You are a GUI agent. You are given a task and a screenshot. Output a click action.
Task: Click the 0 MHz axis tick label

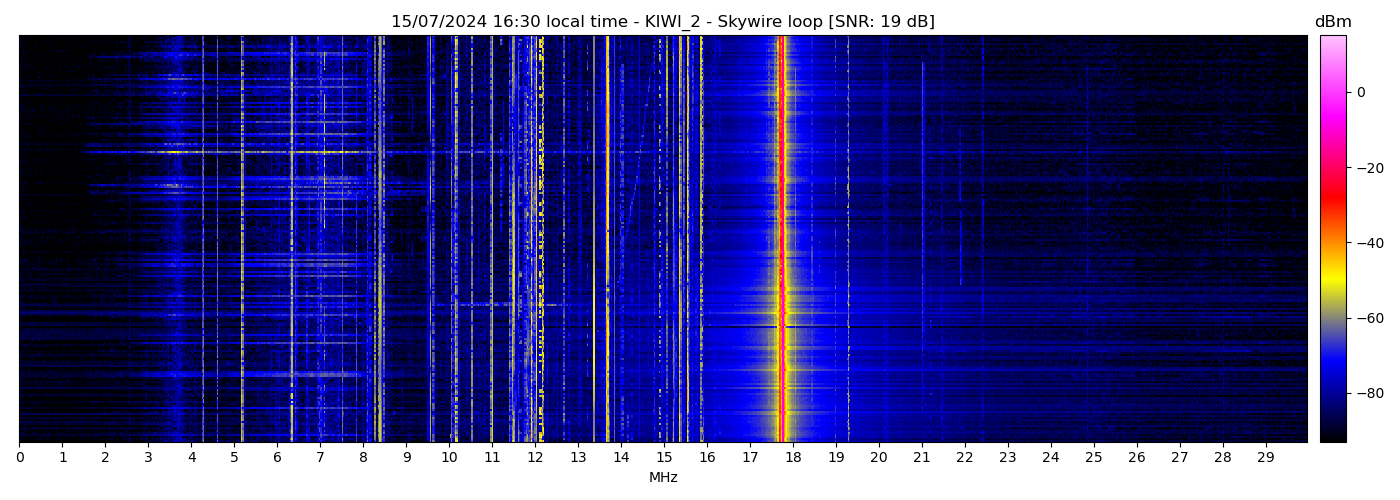[x=19, y=457]
